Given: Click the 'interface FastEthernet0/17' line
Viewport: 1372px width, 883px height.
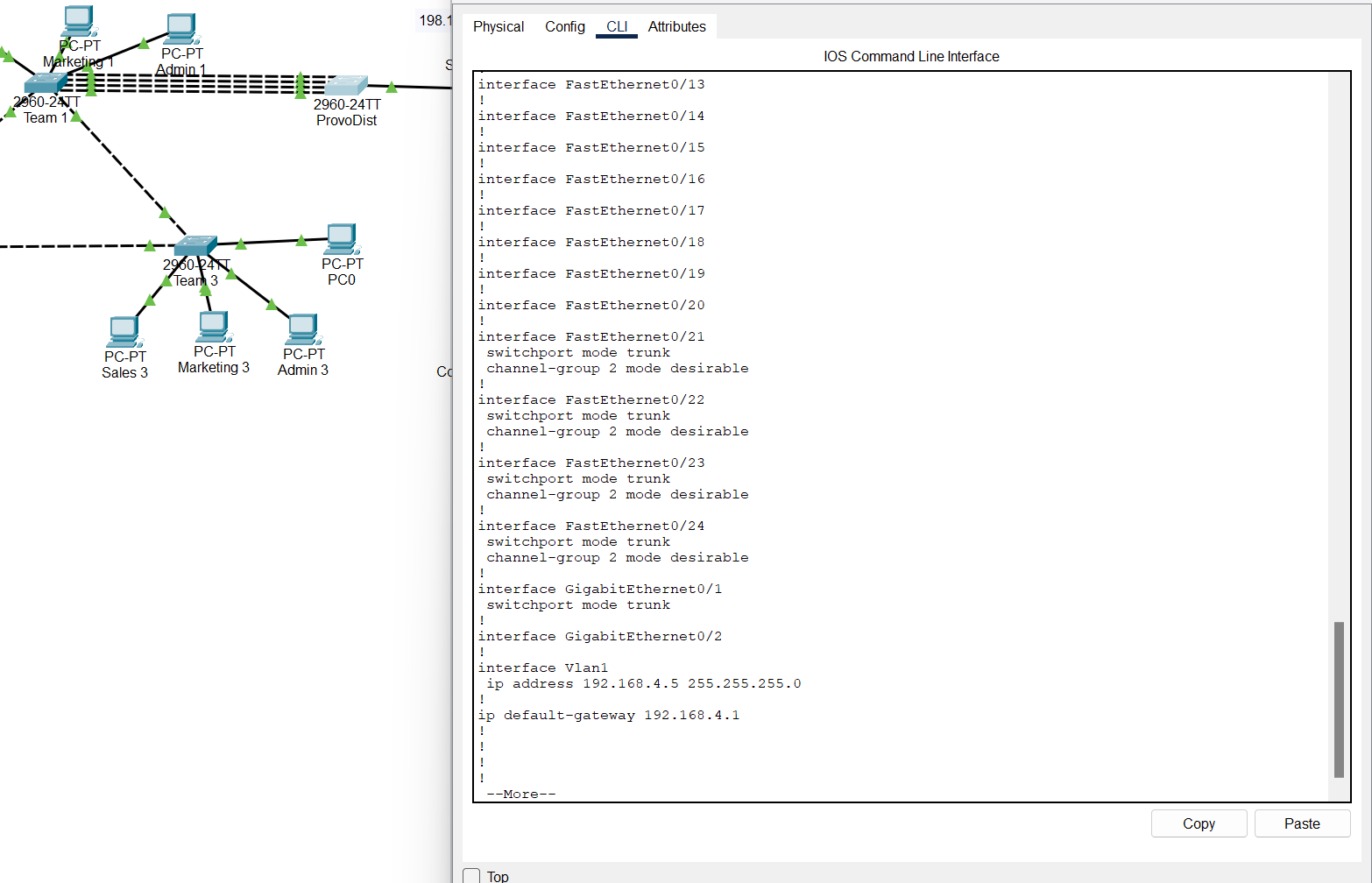Looking at the screenshot, I should (591, 211).
